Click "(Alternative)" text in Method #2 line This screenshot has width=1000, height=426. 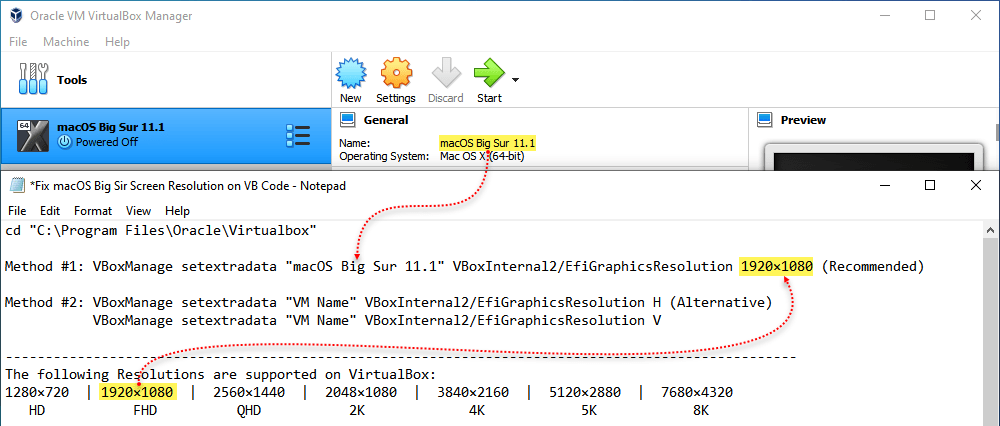click(x=722, y=302)
